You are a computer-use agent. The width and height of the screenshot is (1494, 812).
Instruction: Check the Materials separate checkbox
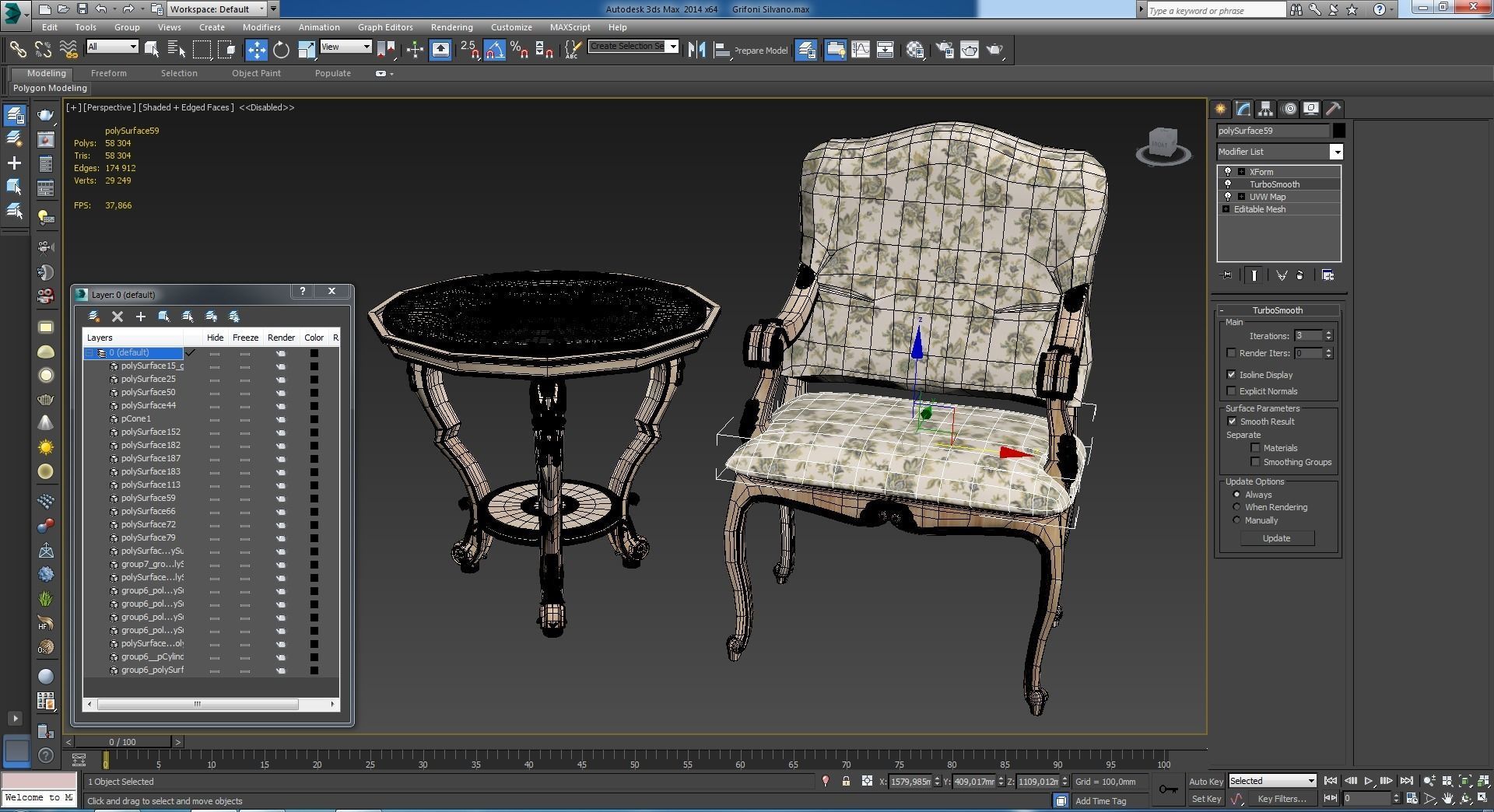pyautogui.click(x=1255, y=448)
